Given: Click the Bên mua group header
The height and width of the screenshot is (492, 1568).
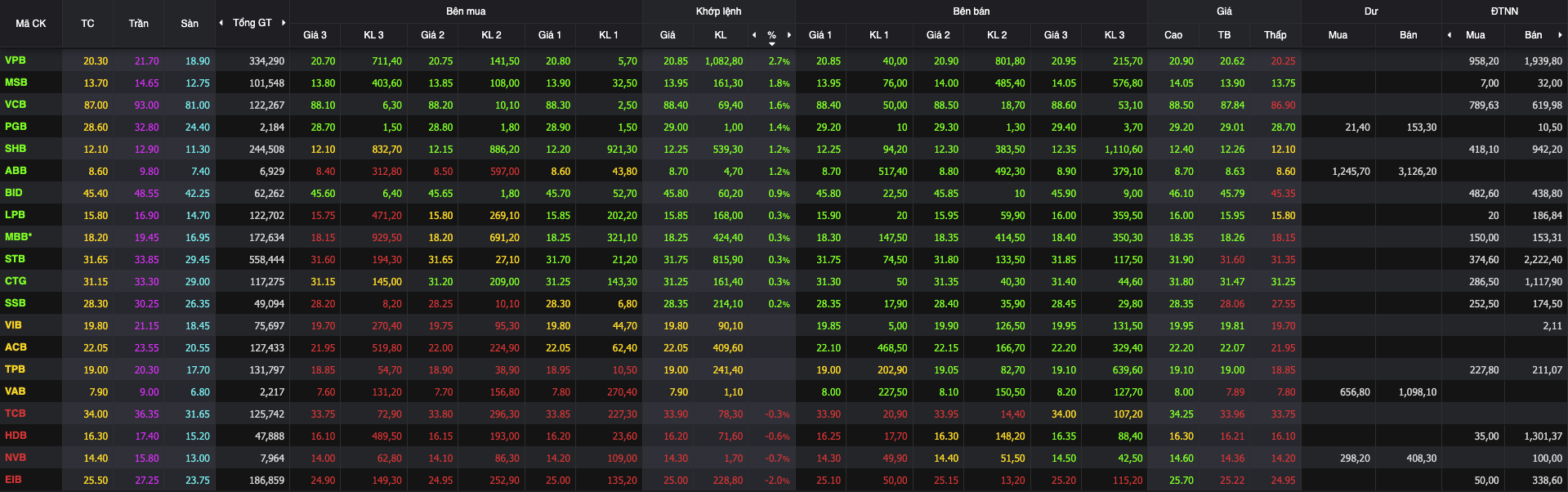Looking at the screenshot, I should [x=466, y=11].
